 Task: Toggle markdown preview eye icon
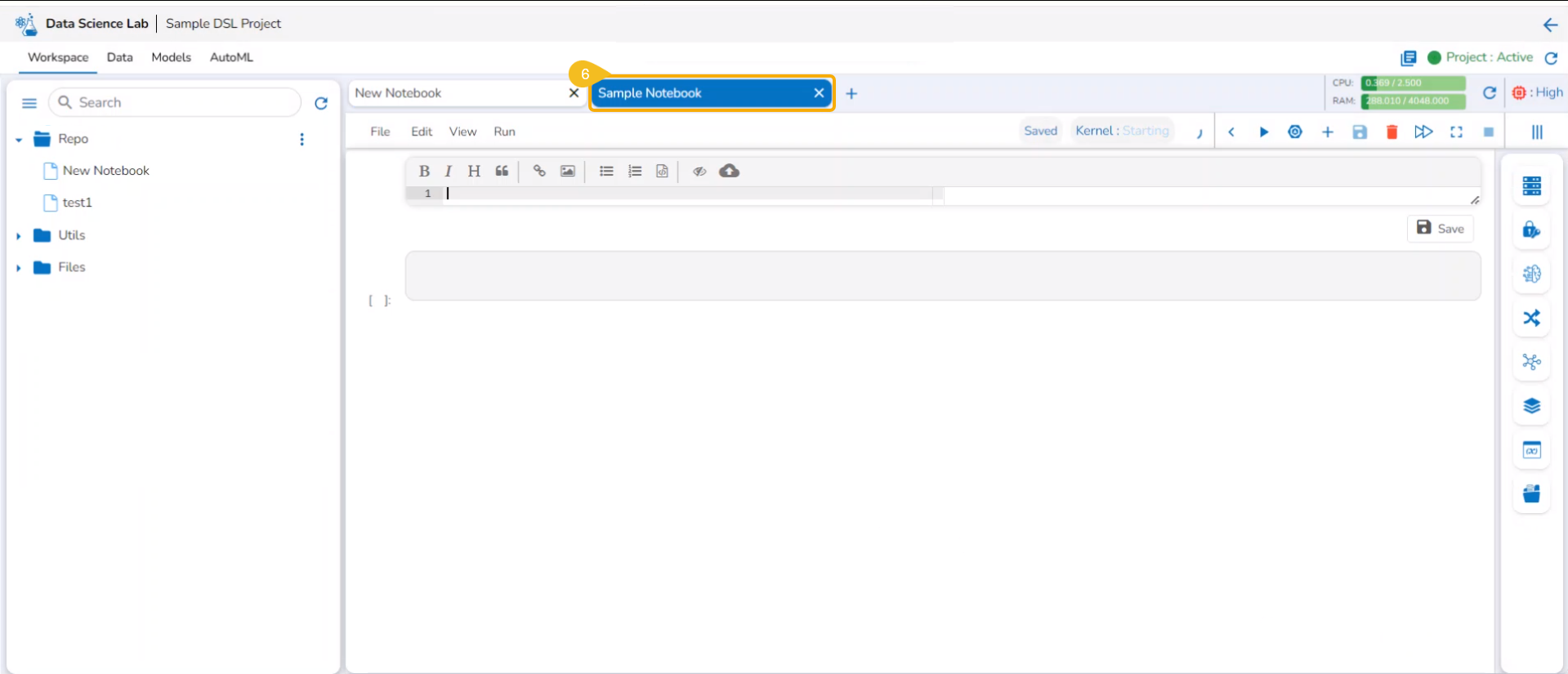pyautogui.click(x=699, y=171)
